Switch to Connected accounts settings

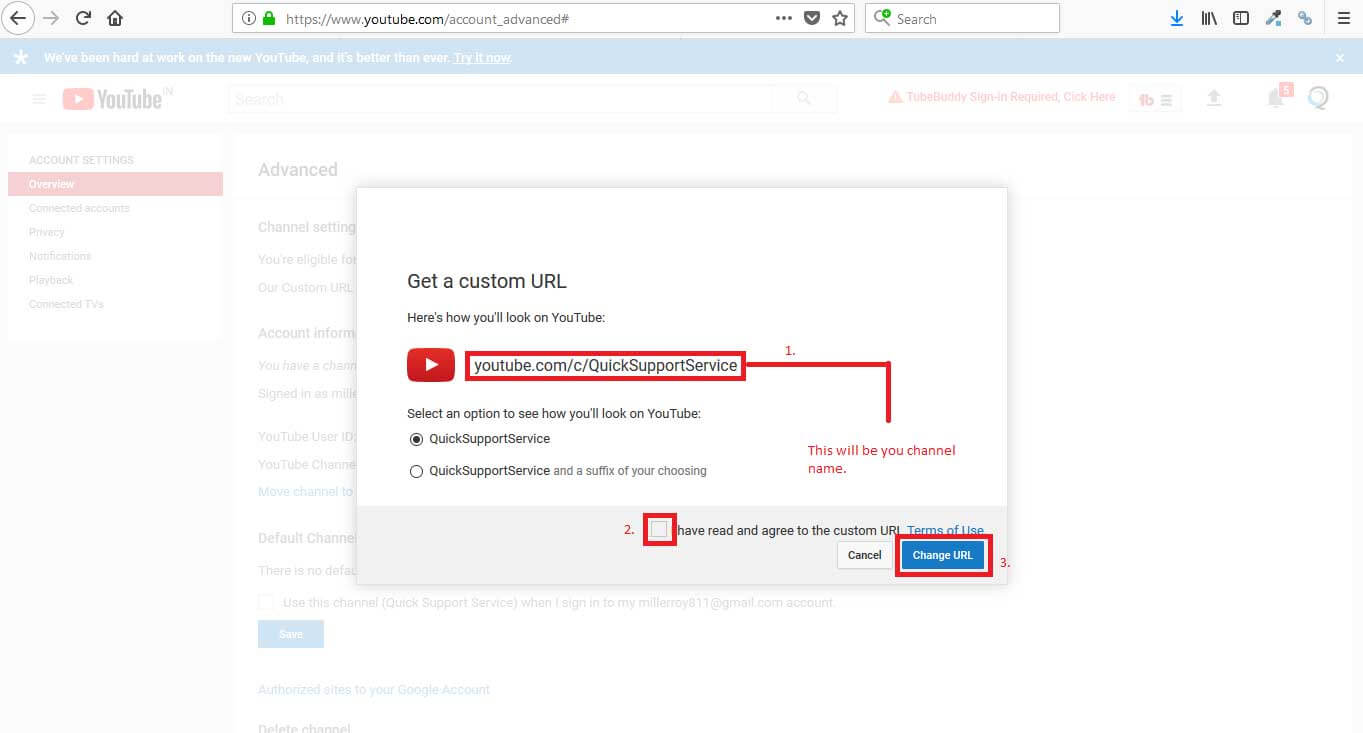79,207
